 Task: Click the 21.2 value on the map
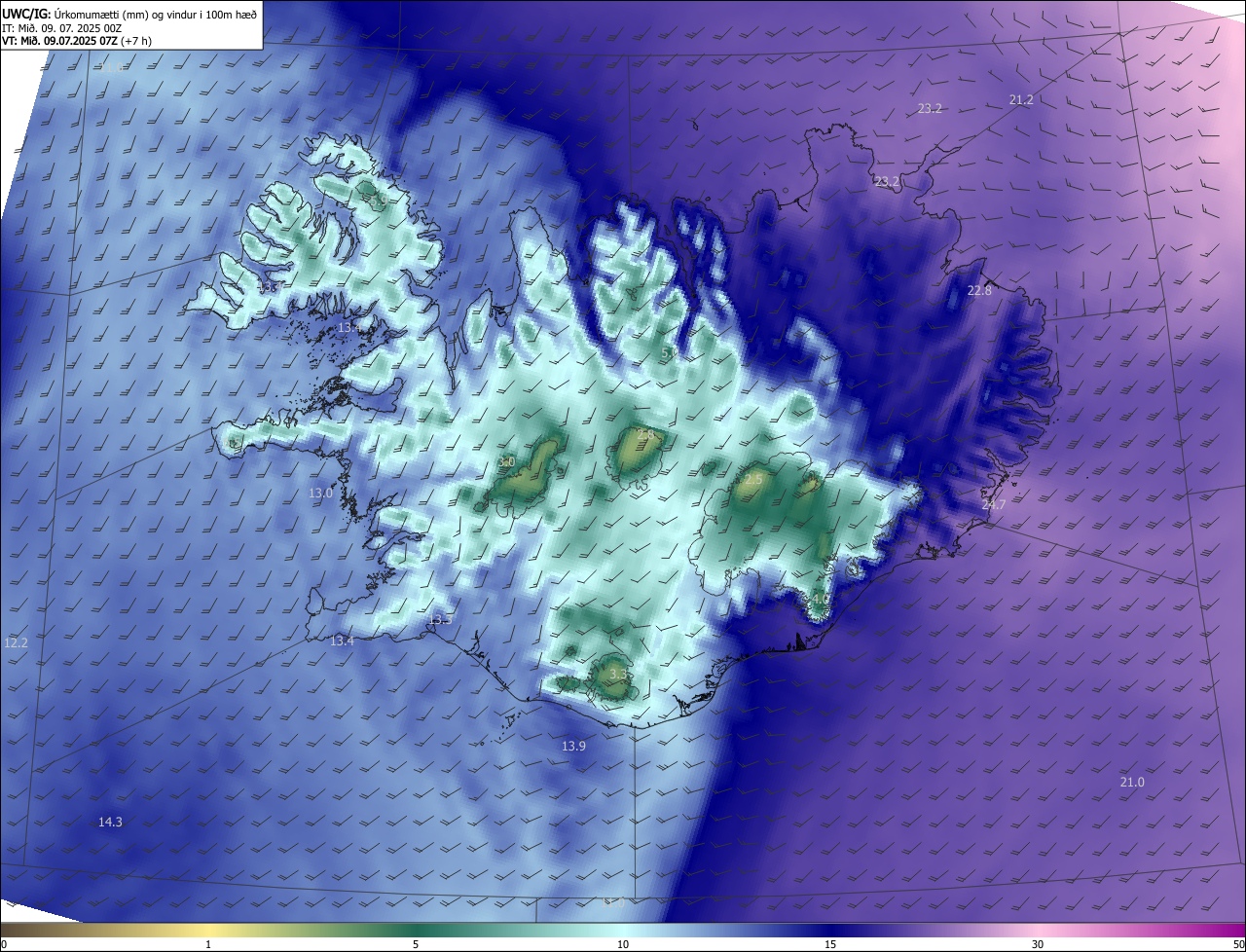tap(1021, 100)
